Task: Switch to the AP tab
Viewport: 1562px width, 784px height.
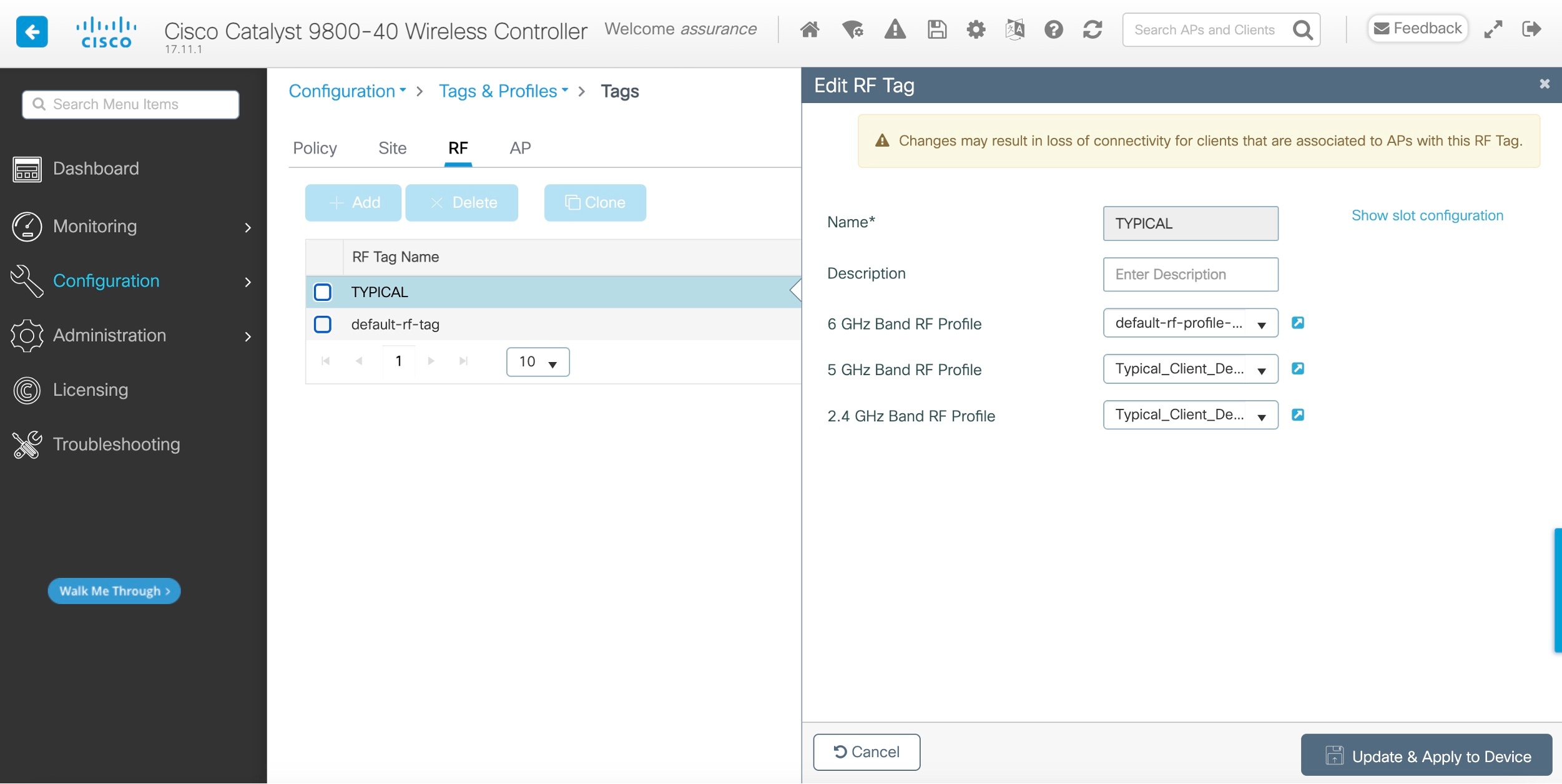Action: point(520,148)
